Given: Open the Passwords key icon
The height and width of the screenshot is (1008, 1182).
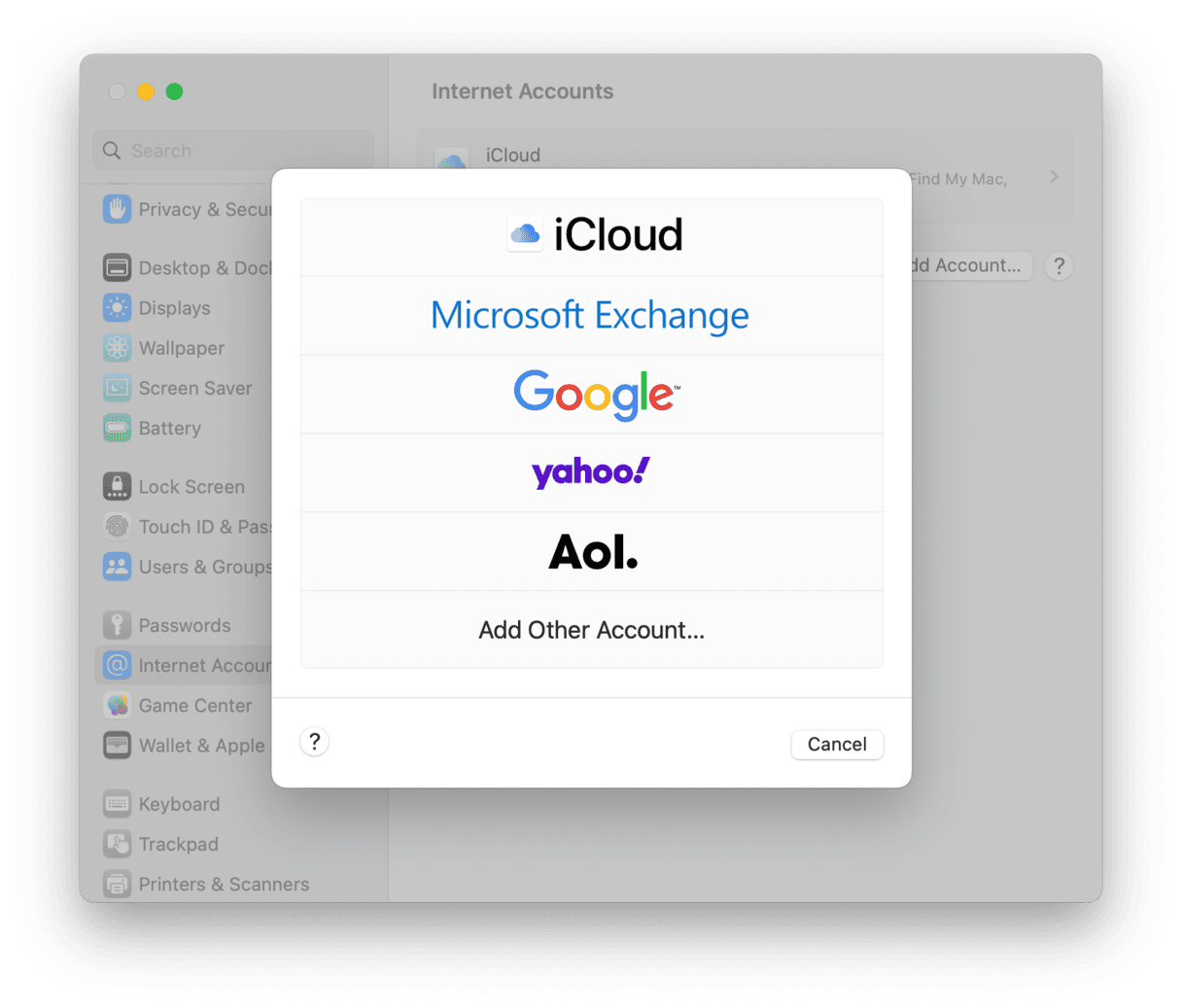Looking at the screenshot, I should 118,625.
